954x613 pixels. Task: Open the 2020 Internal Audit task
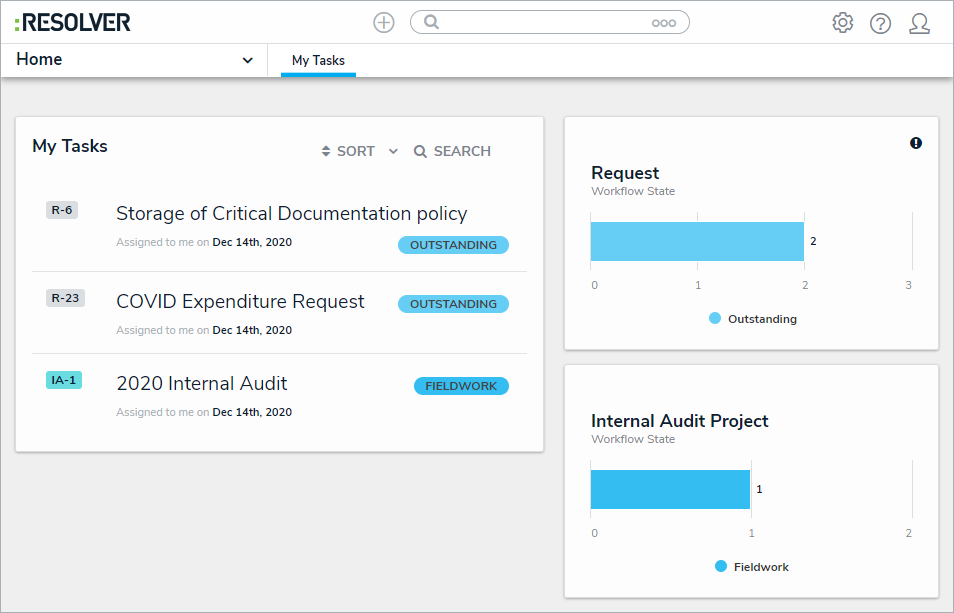(x=201, y=384)
